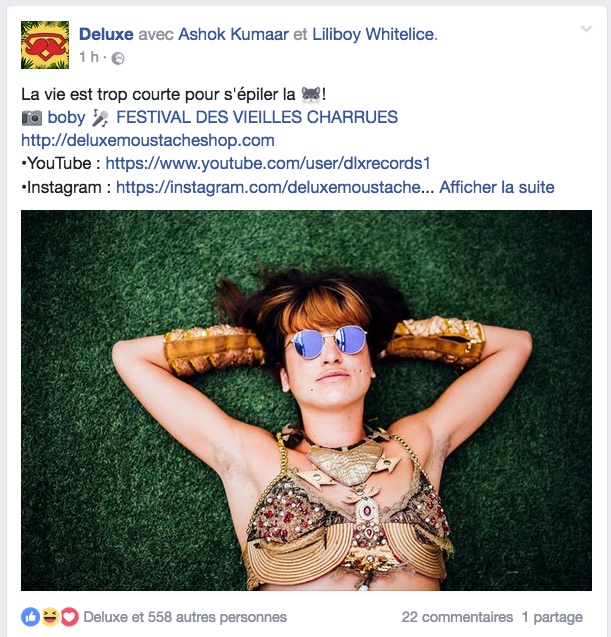Expand post text with Afficher la suite
This screenshot has width=611, height=637.
pos(496,187)
